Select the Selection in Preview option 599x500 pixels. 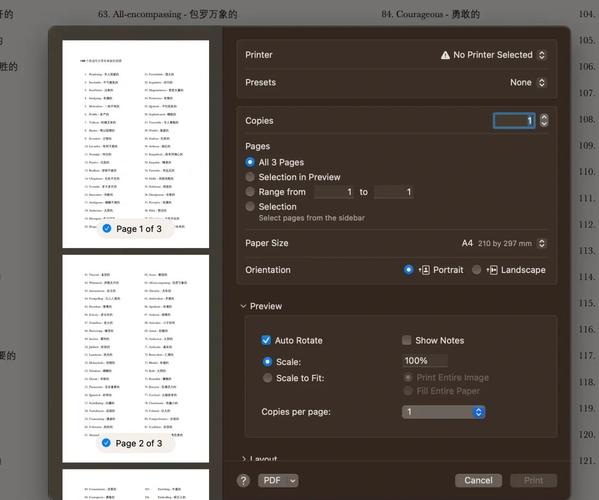(x=250, y=177)
